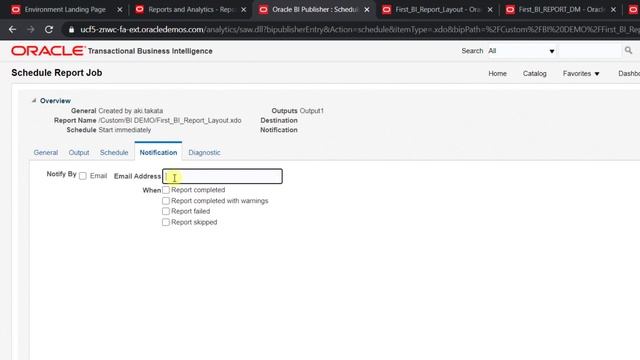The image size is (640, 360).
Task: Click the report path /Custom/BI DEMO/First_BI_Report_Layout.xdo
Action: pyautogui.click(x=170, y=120)
